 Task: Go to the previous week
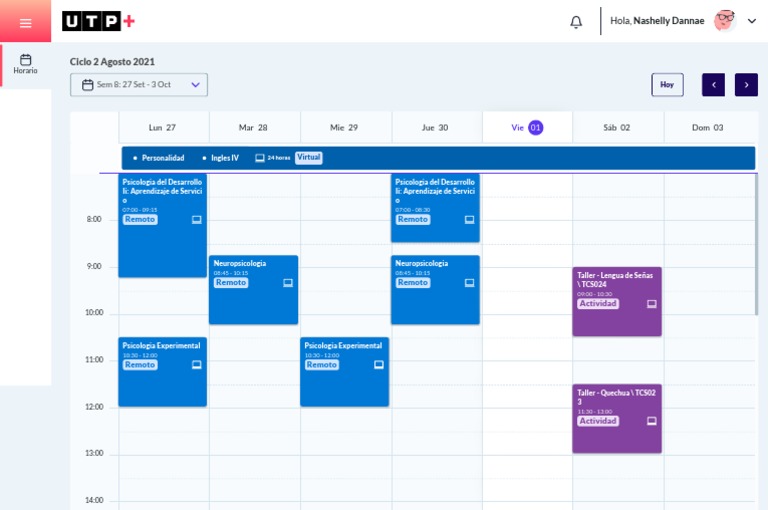pos(713,85)
